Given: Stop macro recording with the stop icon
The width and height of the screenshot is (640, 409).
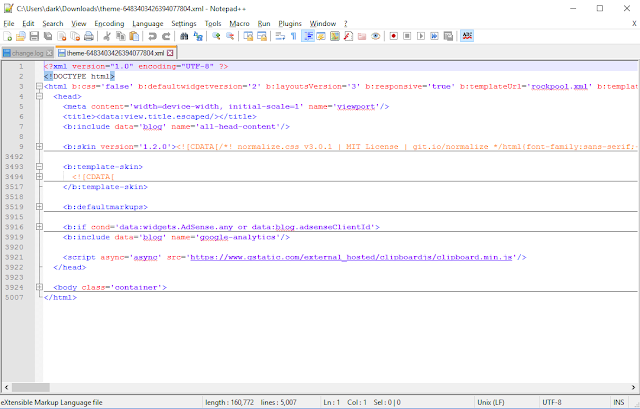Looking at the screenshot, I should pos(407,36).
